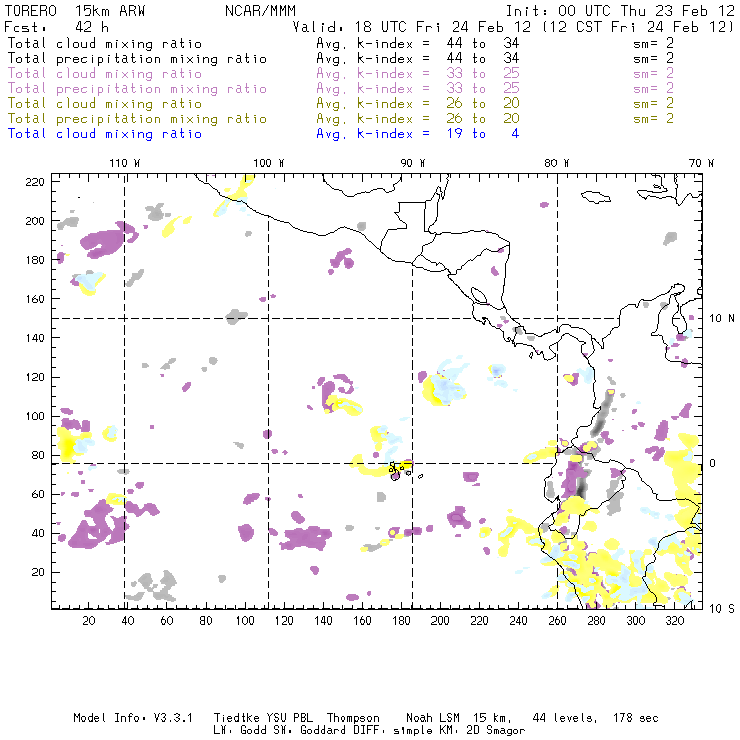This screenshot has height=740, width=740.
Task: Click the '100 W' longitude label
Action: click(269, 163)
